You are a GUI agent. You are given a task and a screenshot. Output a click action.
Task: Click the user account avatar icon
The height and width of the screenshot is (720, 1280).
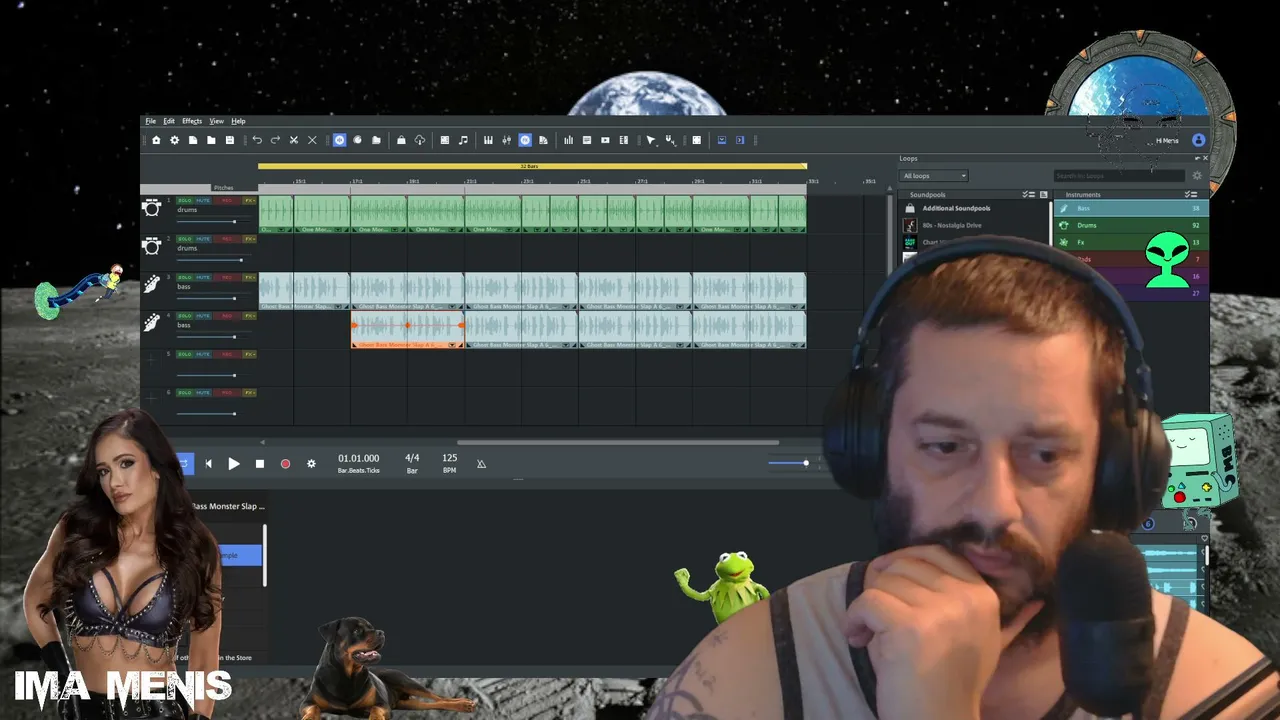click(x=1198, y=140)
